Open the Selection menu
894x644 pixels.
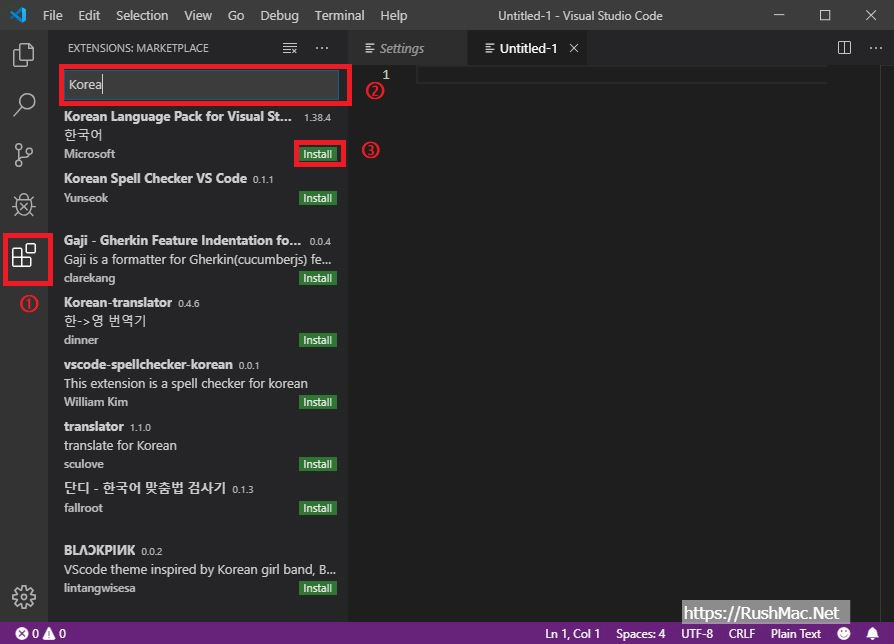coord(142,15)
